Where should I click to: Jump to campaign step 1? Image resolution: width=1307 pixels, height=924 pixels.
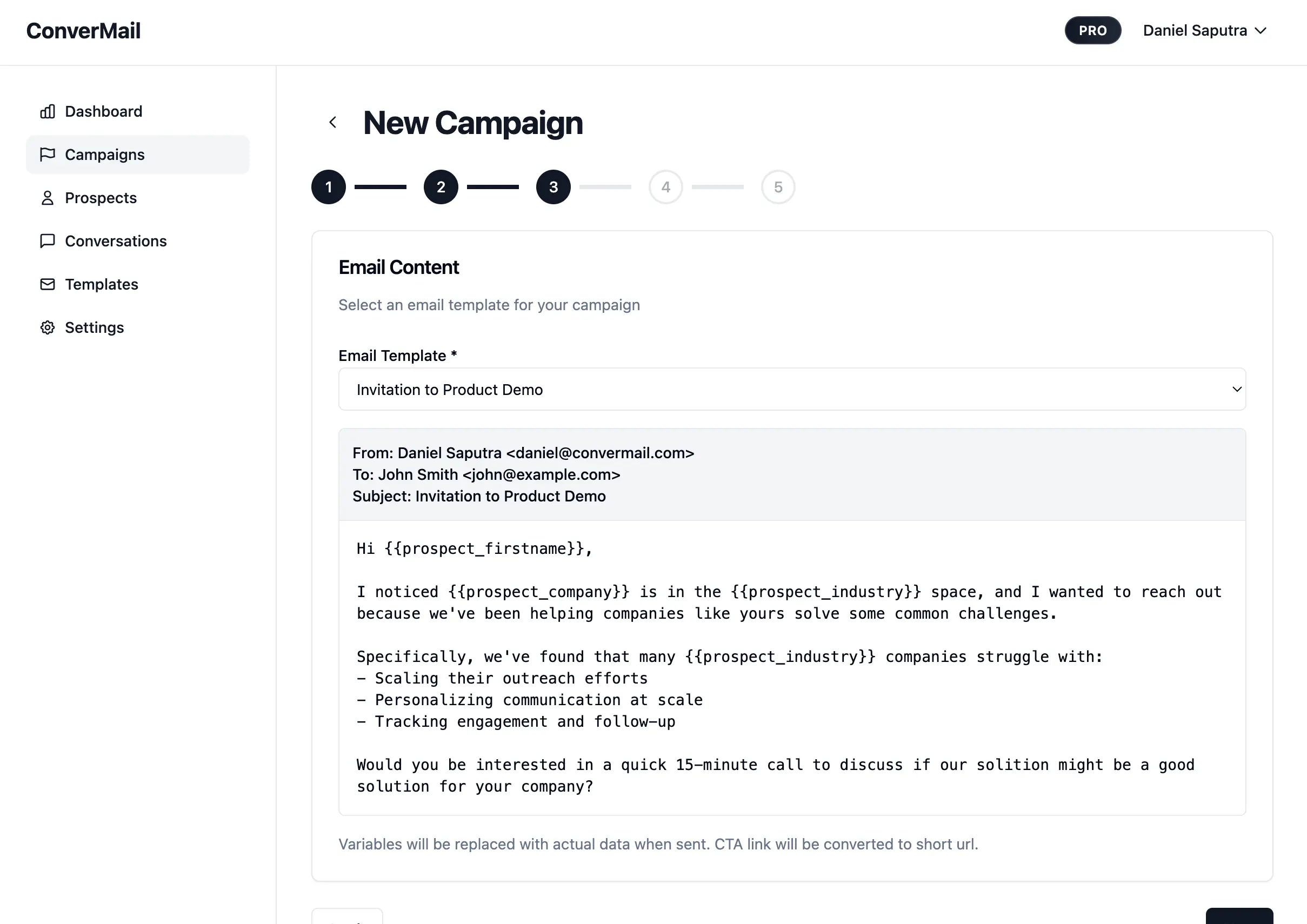point(329,187)
